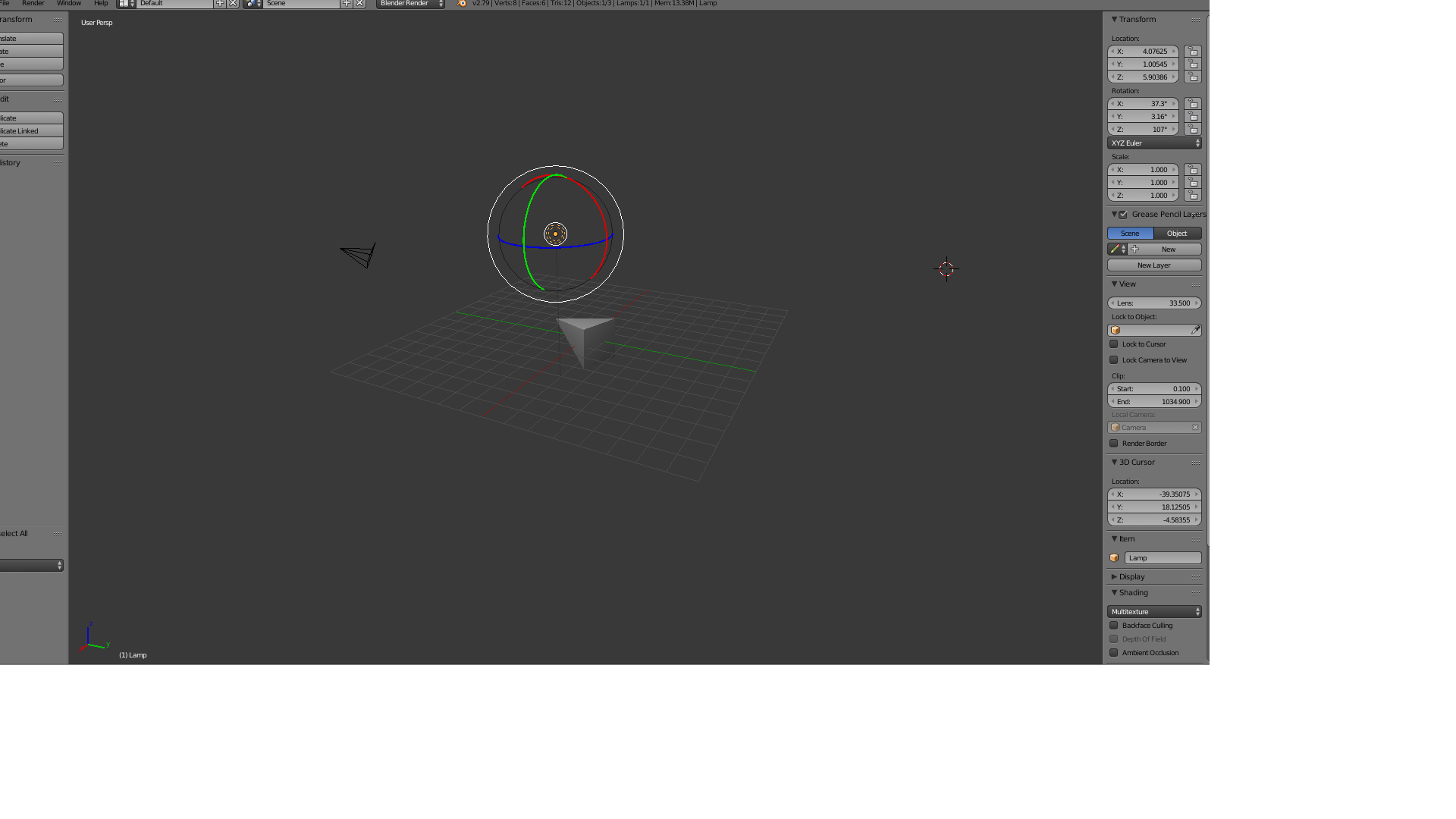Click the screen layout browse icon
Image resolution: width=1456 pixels, height=819 pixels.
[126, 4]
